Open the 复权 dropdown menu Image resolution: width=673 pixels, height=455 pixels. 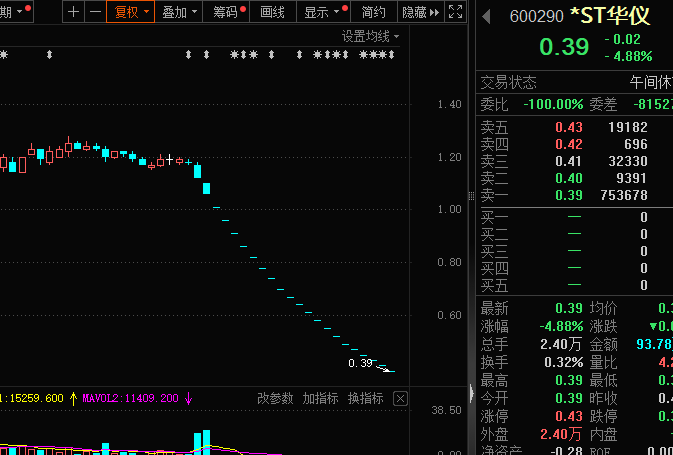coord(132,12)
